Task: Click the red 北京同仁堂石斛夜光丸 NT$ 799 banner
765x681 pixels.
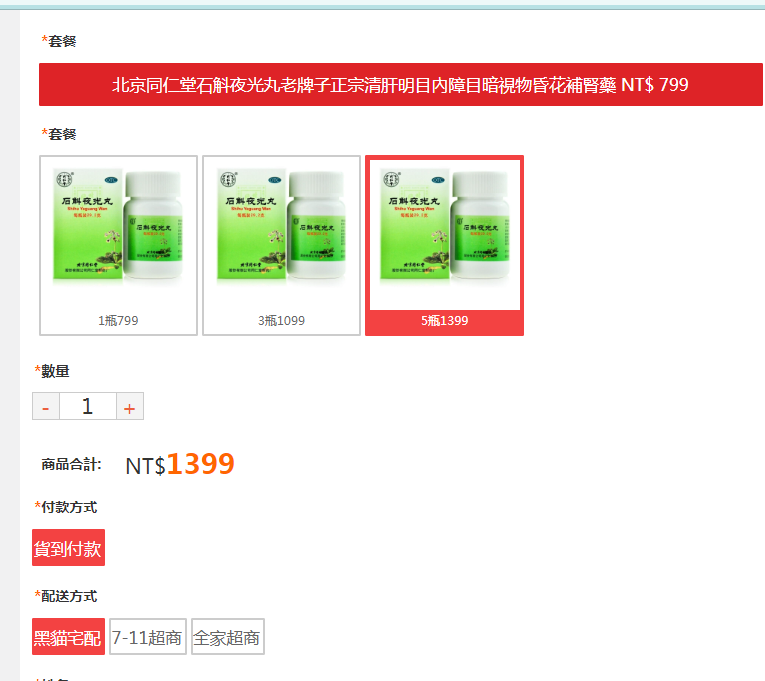Action: (x=401, y=84)
